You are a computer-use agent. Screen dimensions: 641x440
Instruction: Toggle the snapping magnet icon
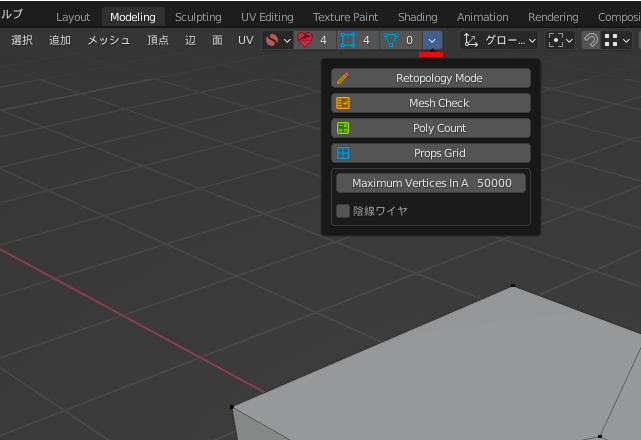(x=591, y=40)
